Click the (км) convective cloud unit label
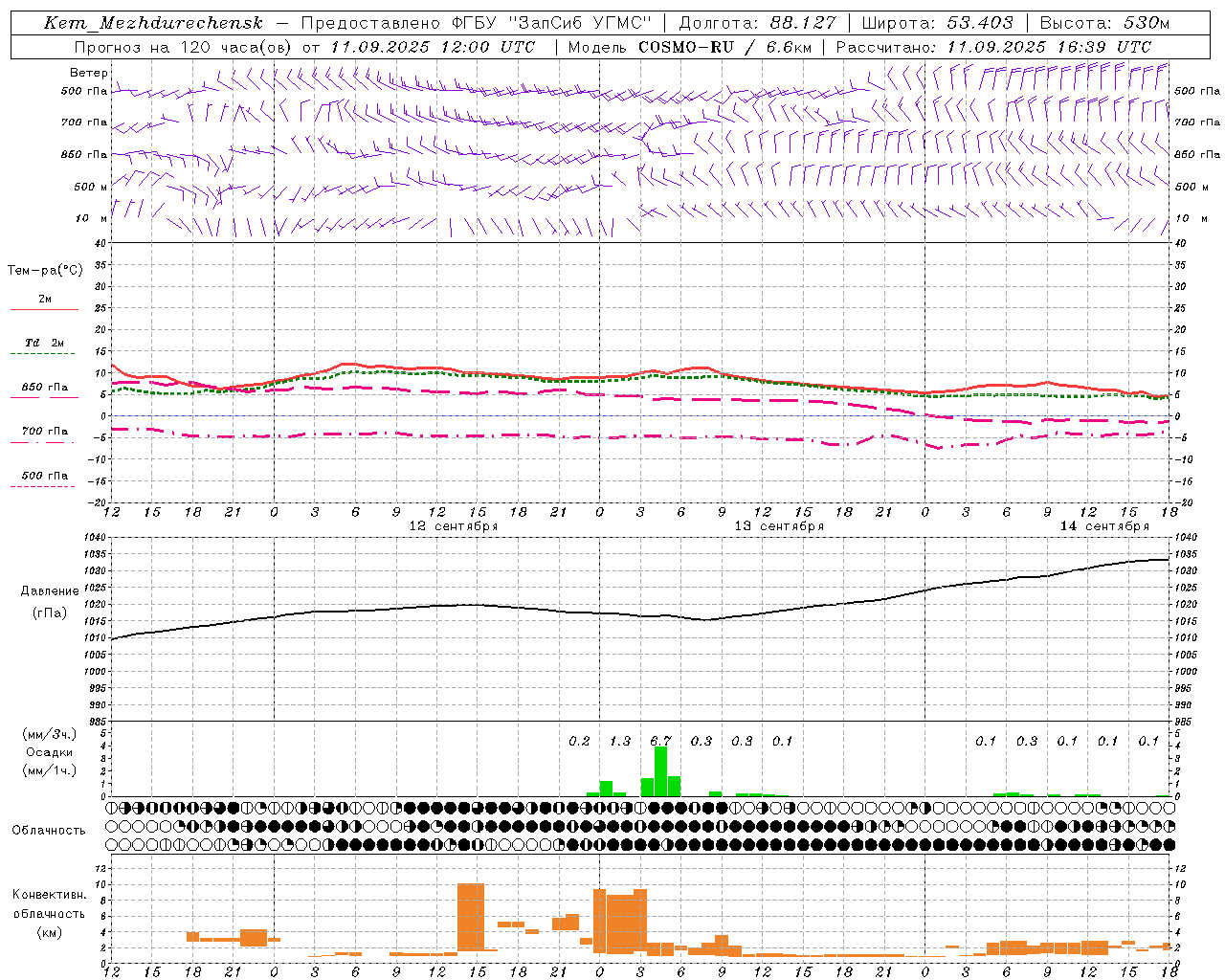Viewport: 1225px width, 980px height. 49,932
